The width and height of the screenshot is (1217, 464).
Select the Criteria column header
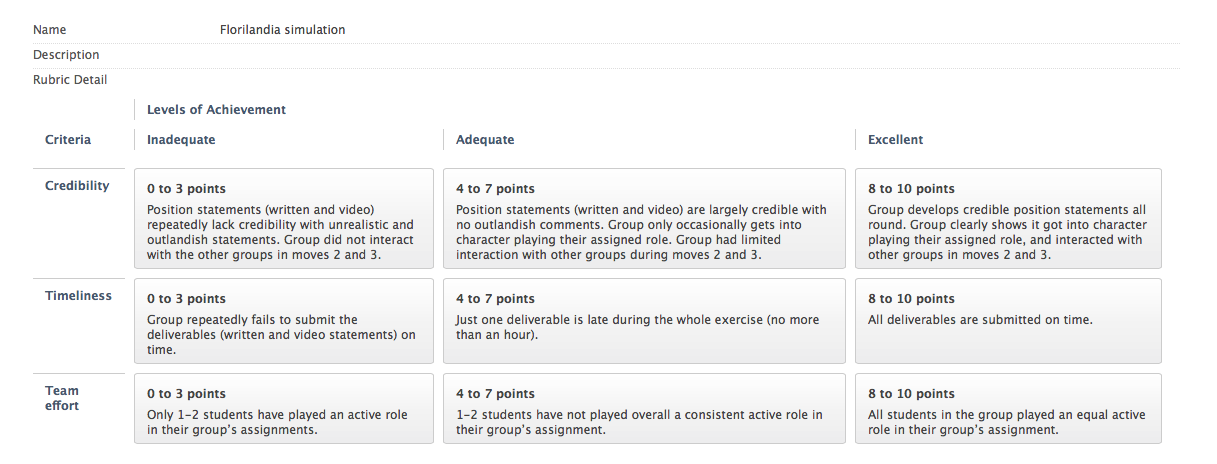click(x=68, y=140)
